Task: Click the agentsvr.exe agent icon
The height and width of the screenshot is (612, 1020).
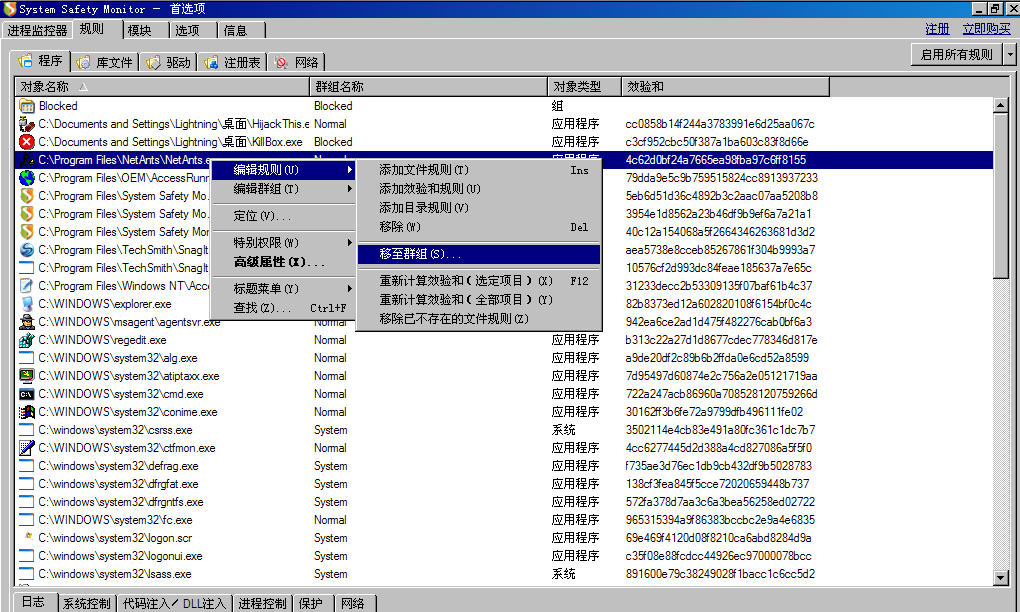Action: pos(27,322)
